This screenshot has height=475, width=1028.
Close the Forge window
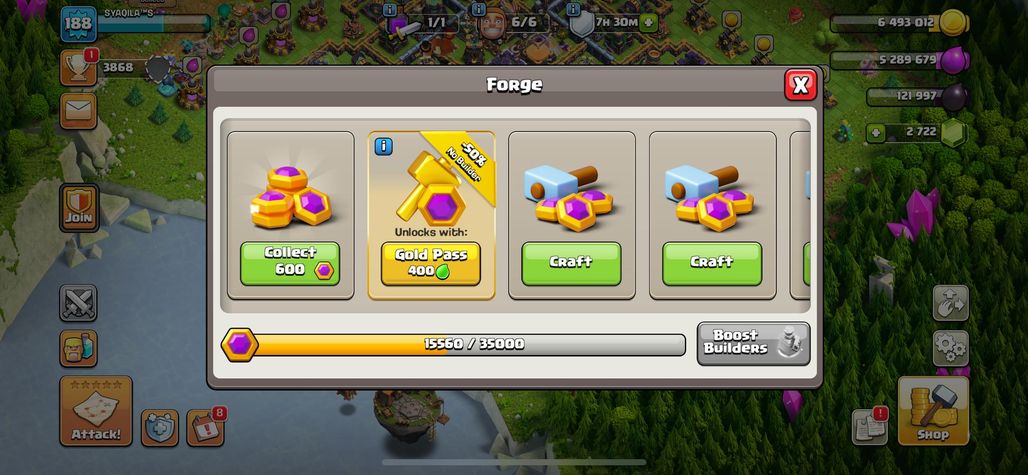[x=800, y=85]
